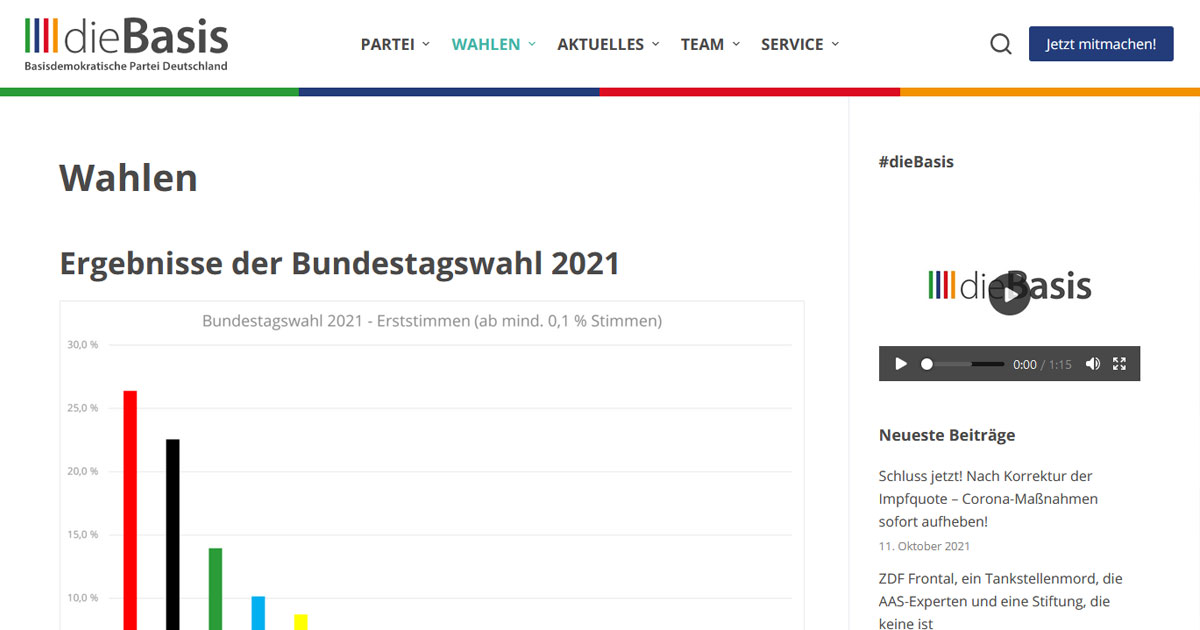This screenshot has width=1200, height=630.
Task: Open the WAHLEN menu item
Action: tap(493, 44)
